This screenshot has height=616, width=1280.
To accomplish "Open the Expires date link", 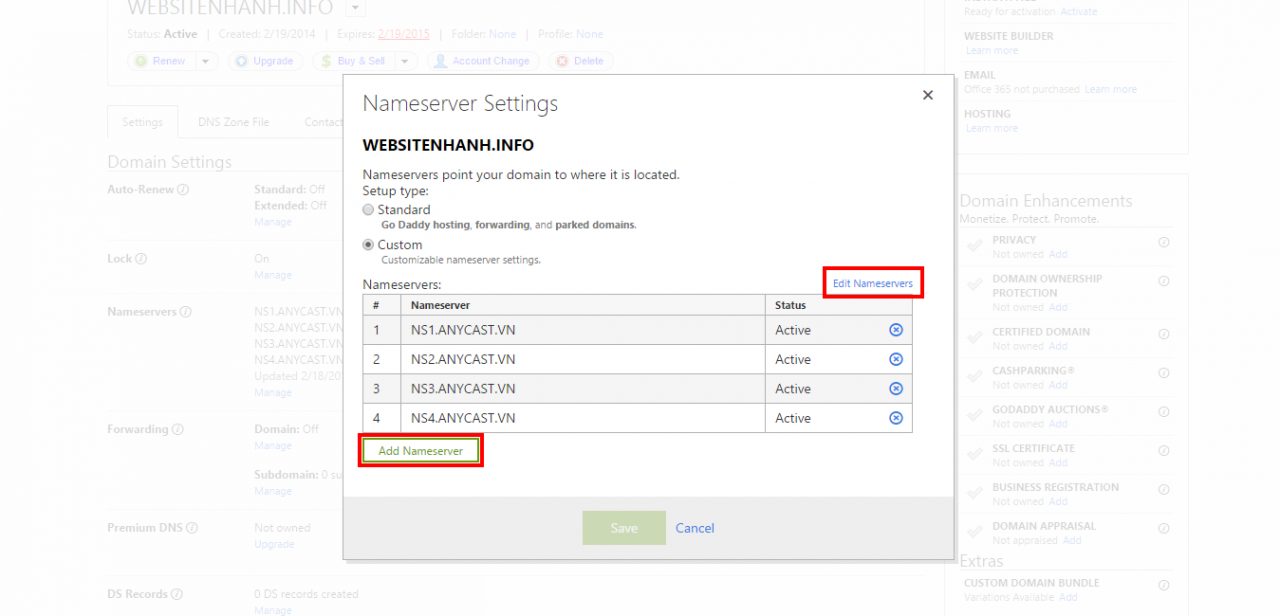I will pos(404,34).
